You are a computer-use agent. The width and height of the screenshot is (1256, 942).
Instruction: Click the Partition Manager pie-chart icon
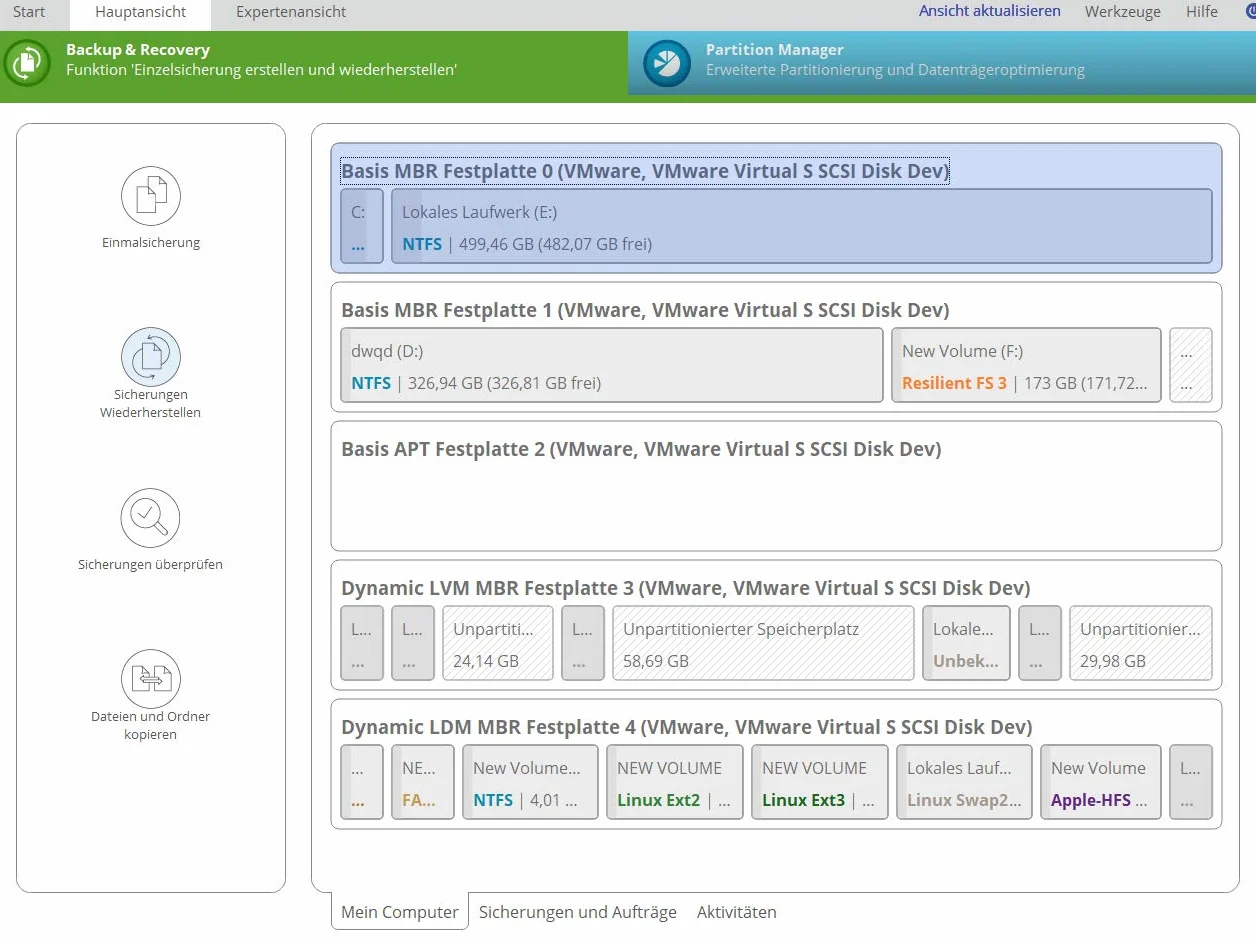(667, 63)
